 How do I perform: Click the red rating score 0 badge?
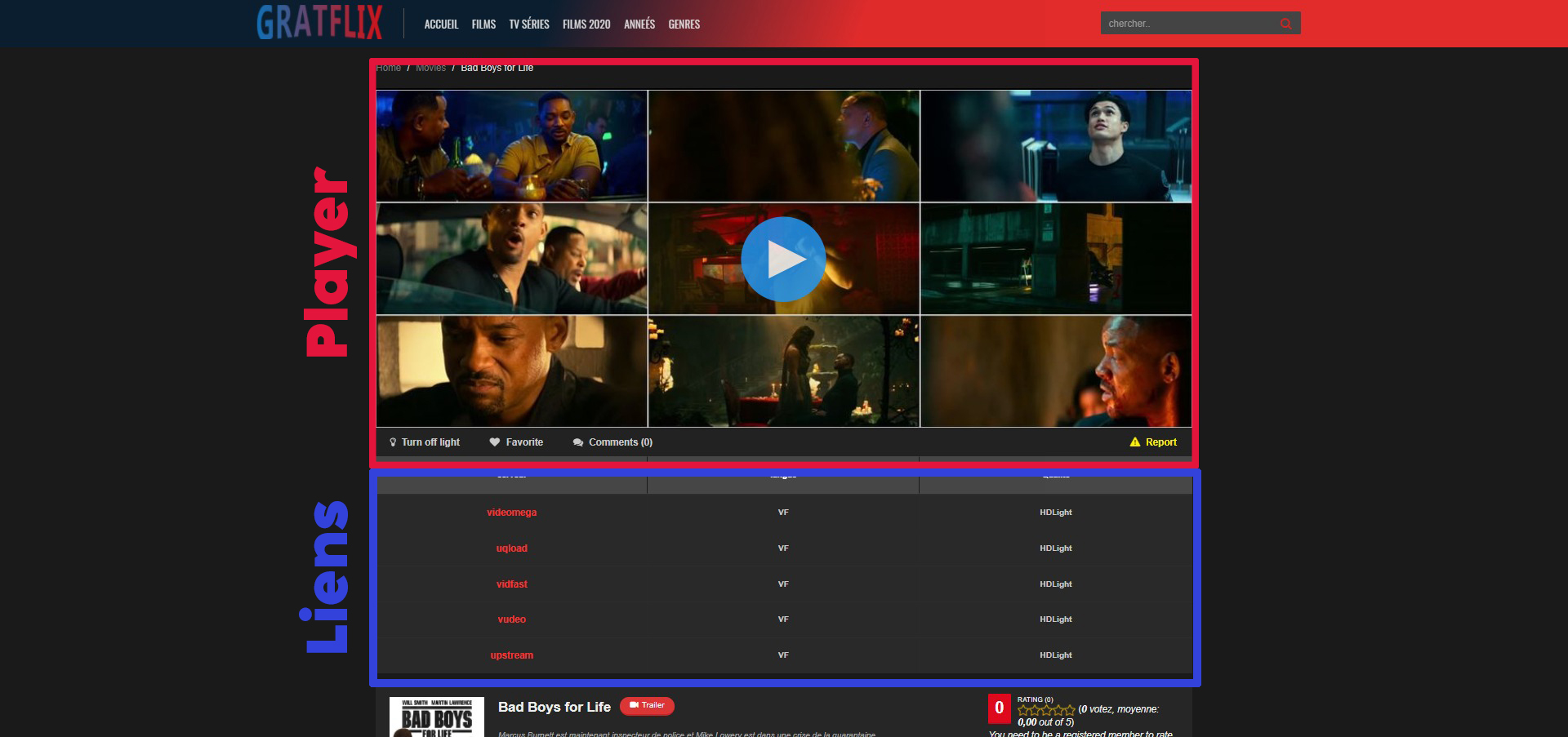pos(1000,708)
